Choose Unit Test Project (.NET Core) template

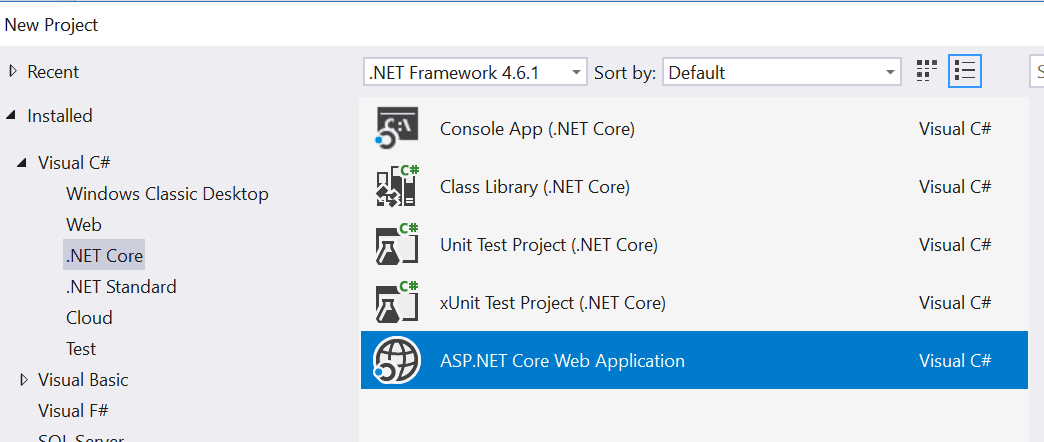click(x=695, y=245)
